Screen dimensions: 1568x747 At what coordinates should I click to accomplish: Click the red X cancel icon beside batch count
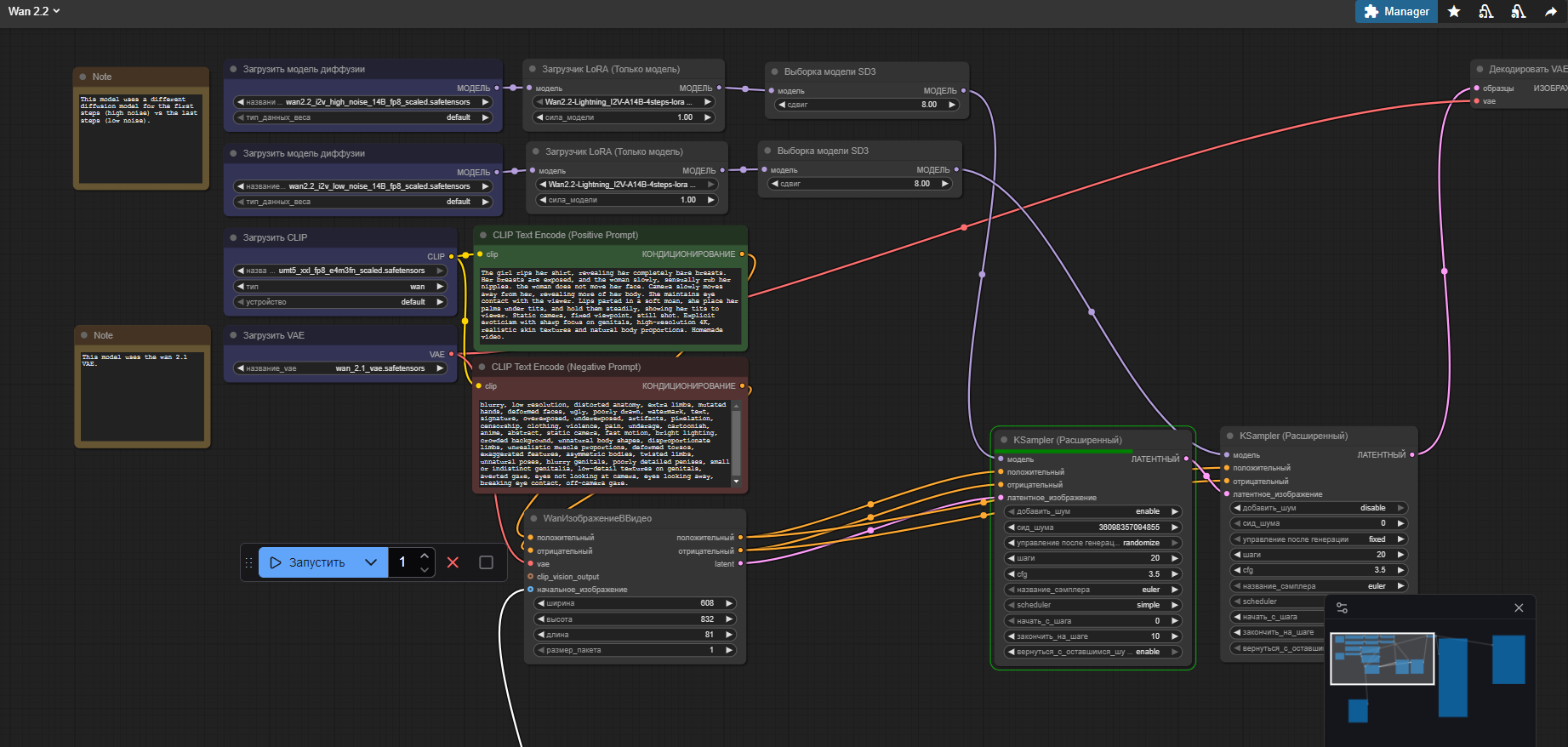pos(453,562)
